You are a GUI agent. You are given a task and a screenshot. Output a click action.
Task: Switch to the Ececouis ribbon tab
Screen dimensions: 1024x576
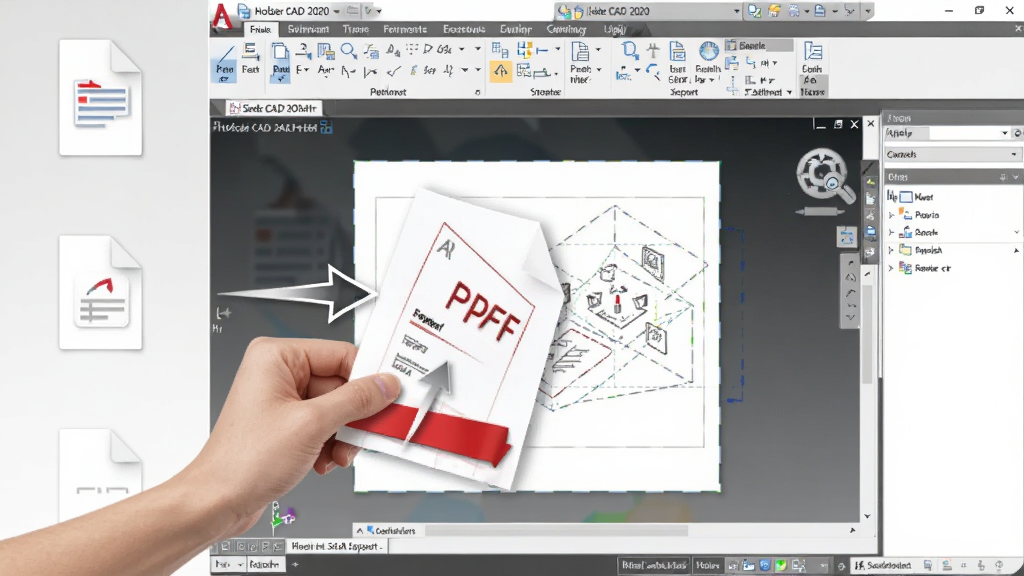464,29
